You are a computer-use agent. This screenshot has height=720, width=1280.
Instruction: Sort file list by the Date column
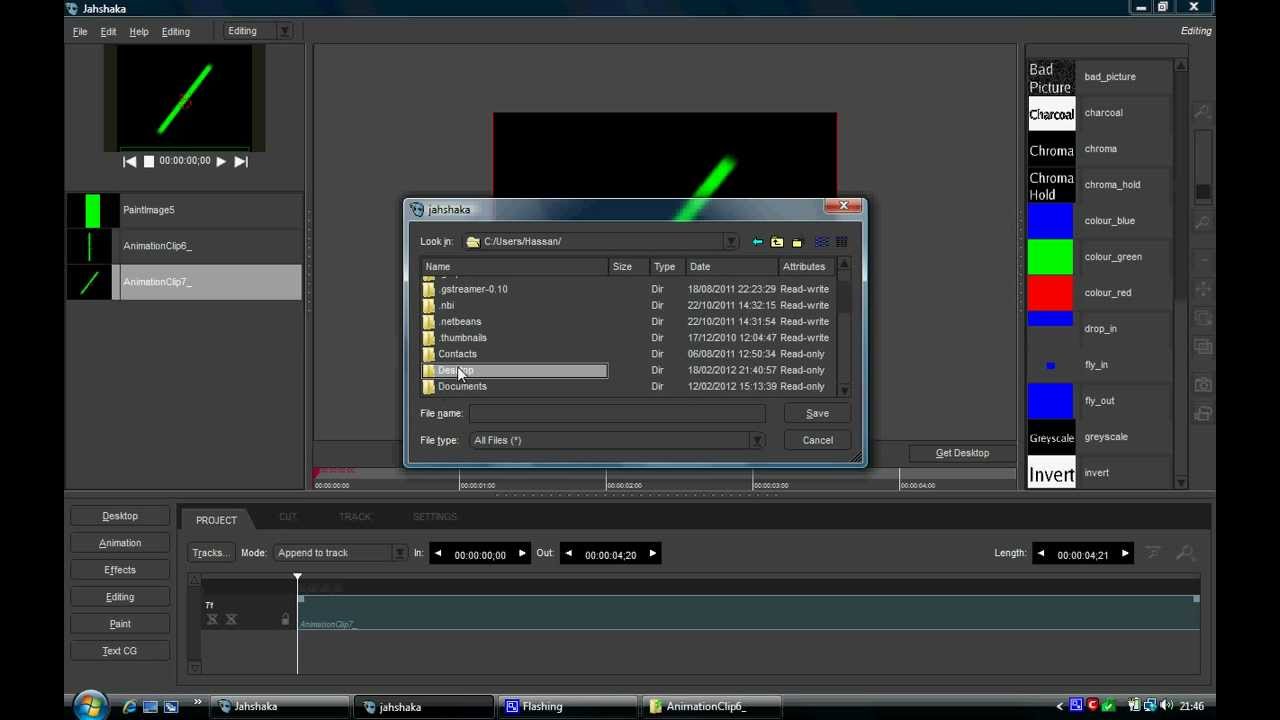732,267
